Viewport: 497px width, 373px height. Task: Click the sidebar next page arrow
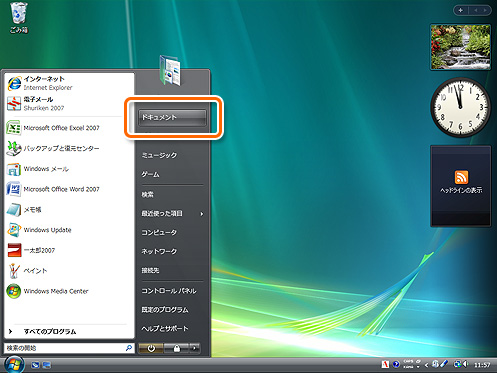click(x=485, y=10)
